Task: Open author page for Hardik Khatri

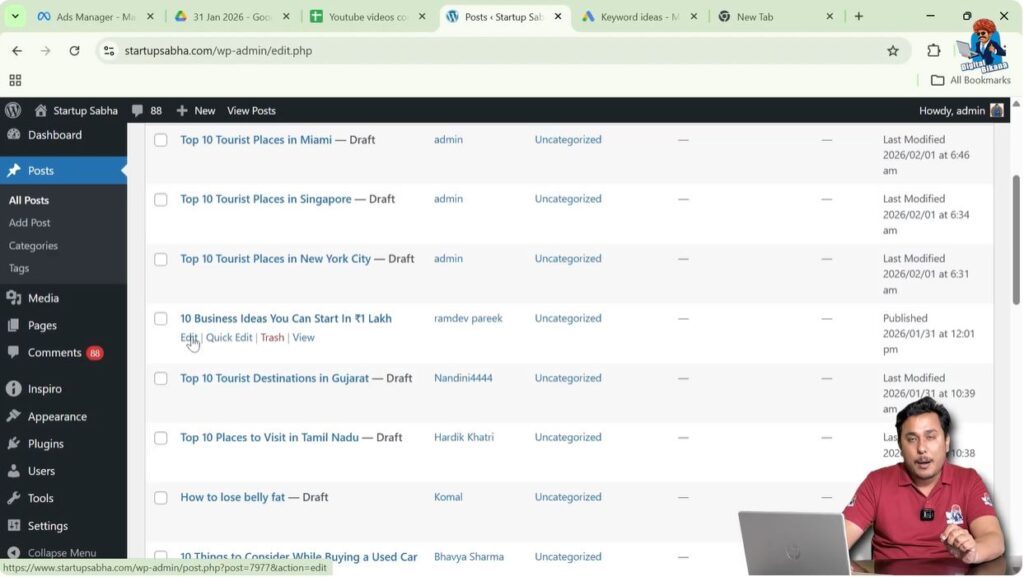Action: (x=463, y=437)
